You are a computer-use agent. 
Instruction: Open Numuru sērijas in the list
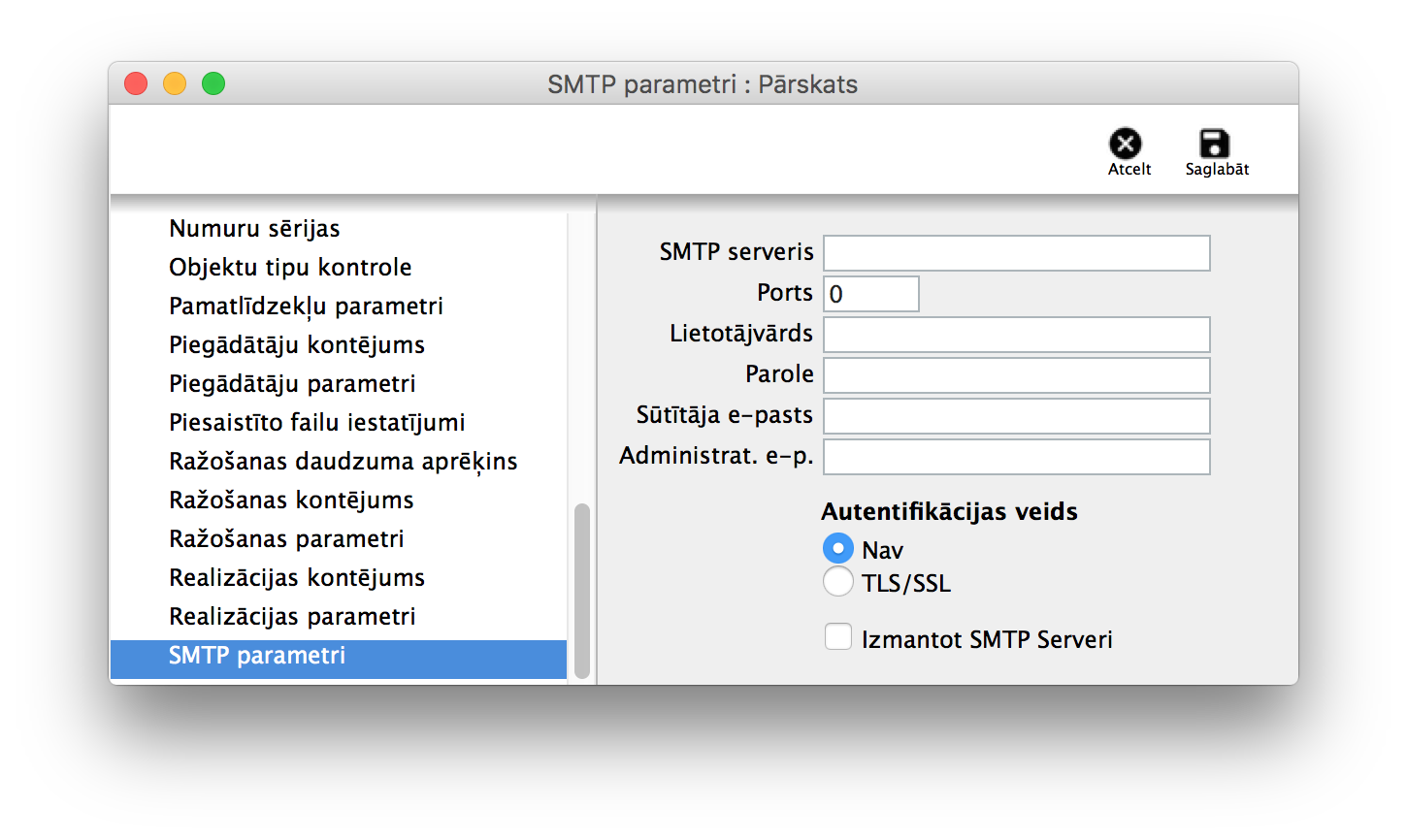point(254,229)
